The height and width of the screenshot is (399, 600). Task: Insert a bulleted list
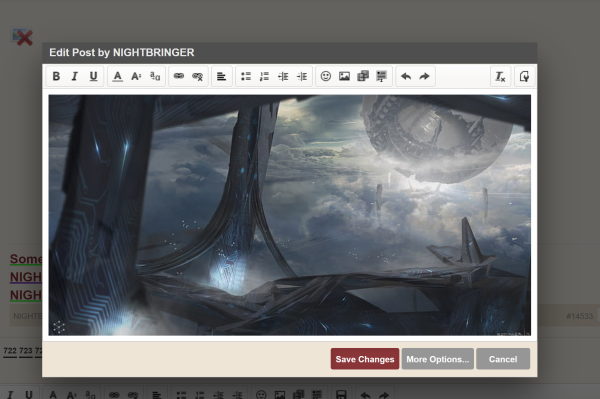tap(246, 77)
